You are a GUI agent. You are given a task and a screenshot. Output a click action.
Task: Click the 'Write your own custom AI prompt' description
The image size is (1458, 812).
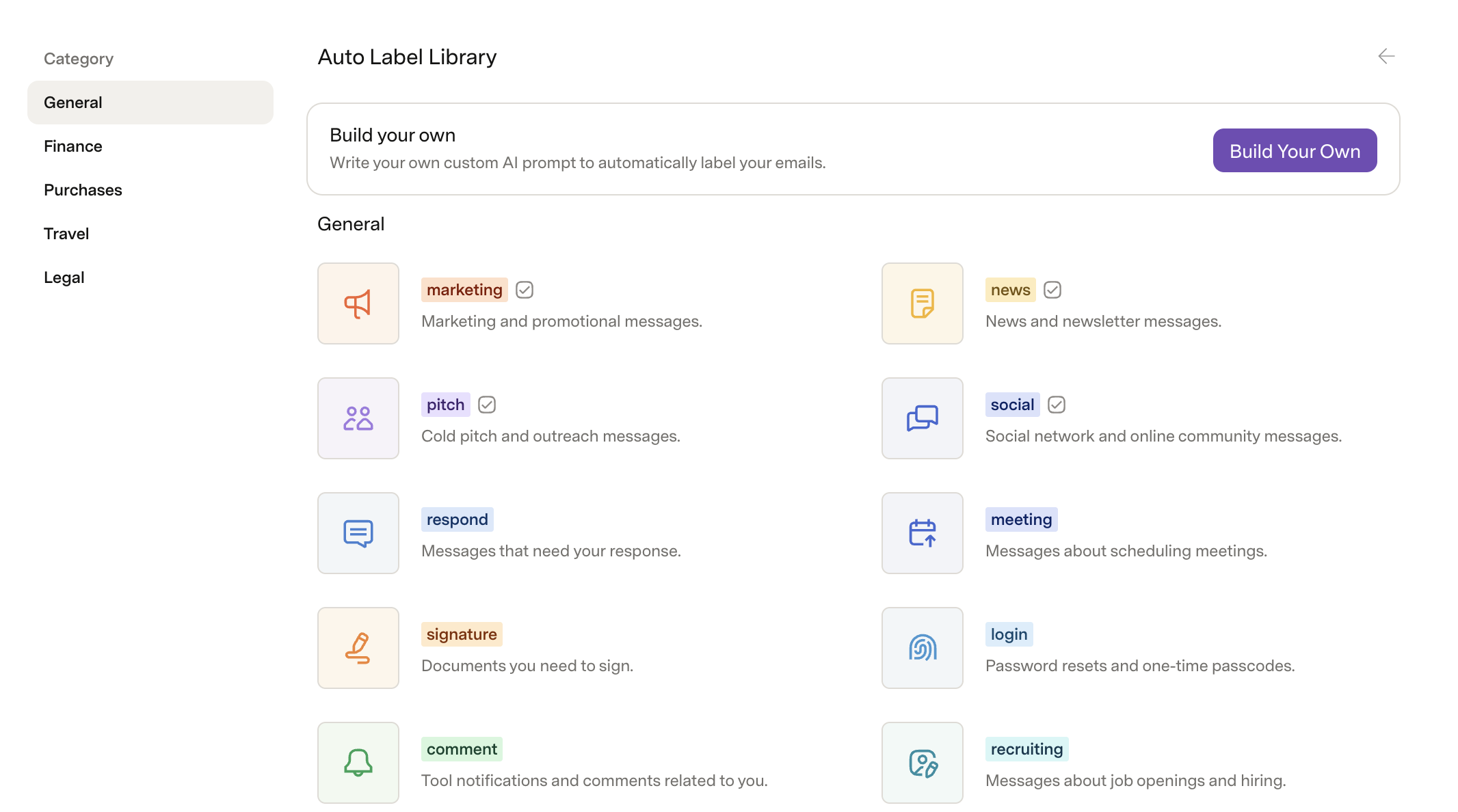578,163
